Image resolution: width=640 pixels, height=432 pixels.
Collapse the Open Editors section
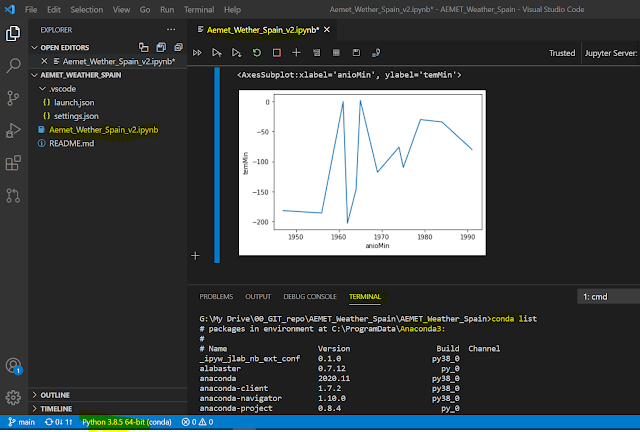(x=34, y=47)
